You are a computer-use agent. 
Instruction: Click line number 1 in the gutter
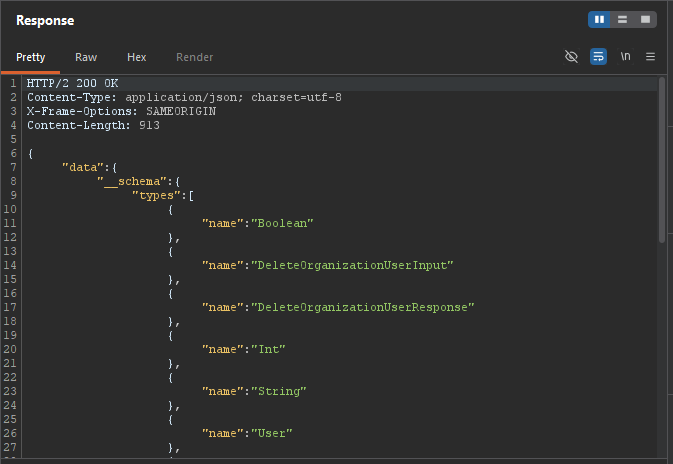(13, 83)
